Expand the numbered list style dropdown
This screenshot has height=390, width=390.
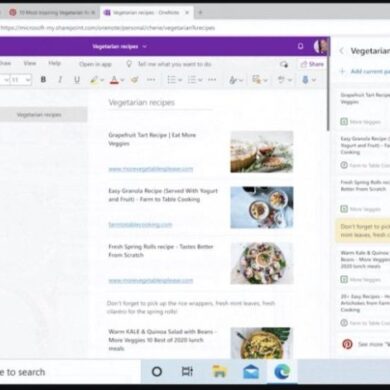coord(200,80)
